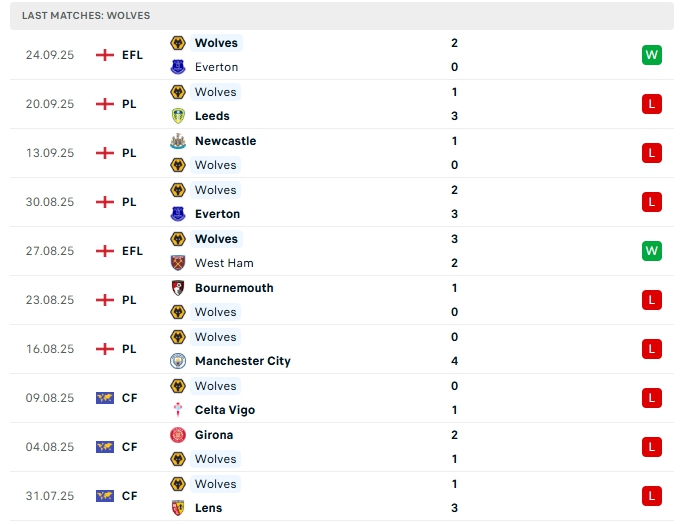The width and height of the screenshot is (686, 524).
Task: Click the Newcastle club crest icon
Action: [178, 141]
